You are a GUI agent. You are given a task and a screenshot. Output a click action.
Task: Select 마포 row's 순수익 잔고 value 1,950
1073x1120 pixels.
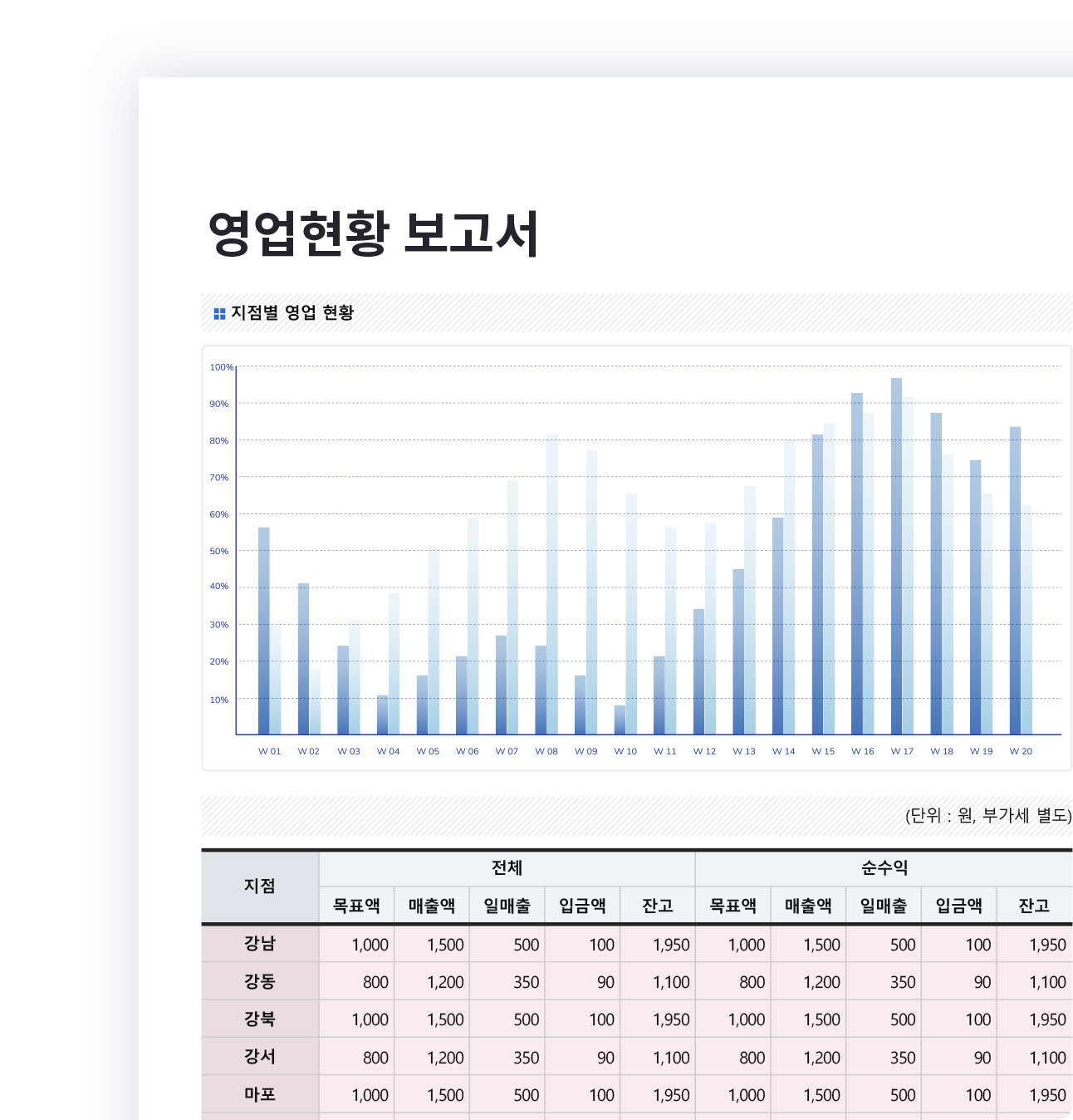click(x=1047, y=1095)
